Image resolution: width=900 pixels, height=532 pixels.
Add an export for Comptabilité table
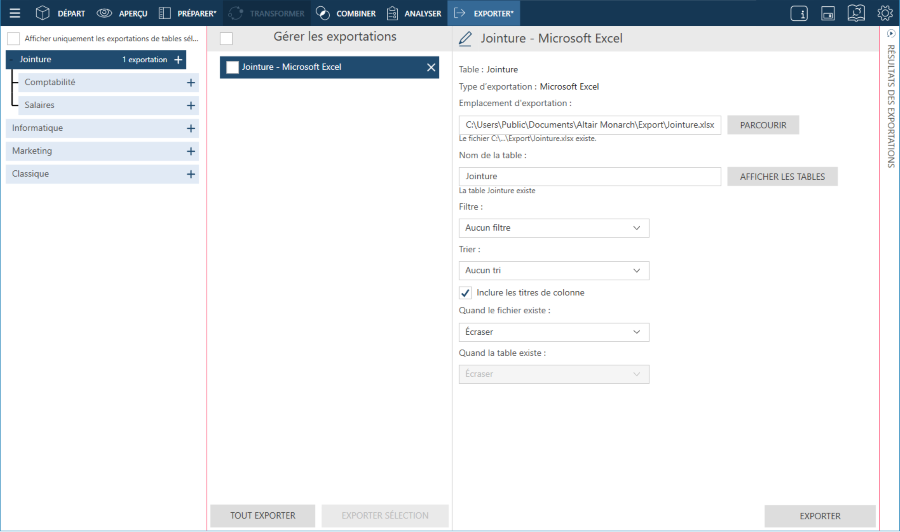point(190,82)
